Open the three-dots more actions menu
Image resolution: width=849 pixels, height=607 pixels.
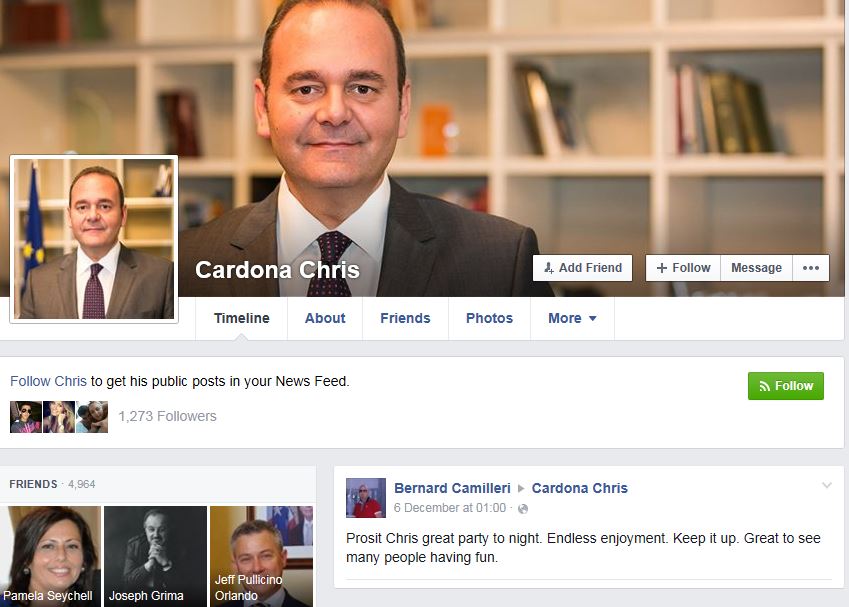click(x=811, y=268)
